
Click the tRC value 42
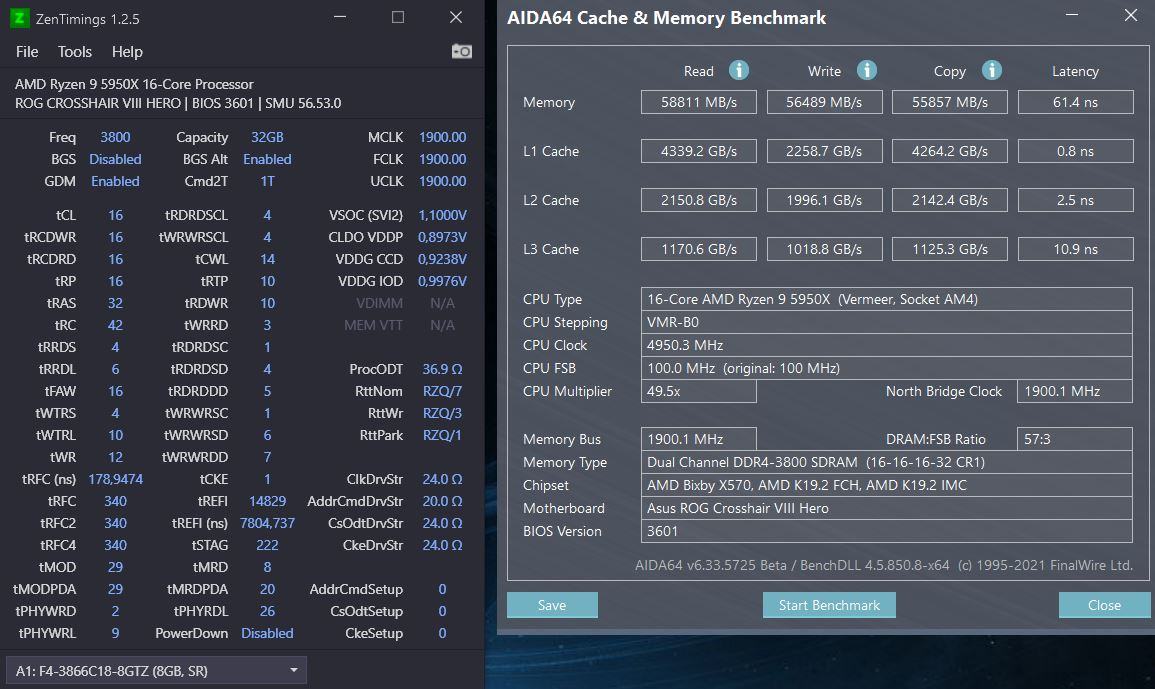pos(115,325)
